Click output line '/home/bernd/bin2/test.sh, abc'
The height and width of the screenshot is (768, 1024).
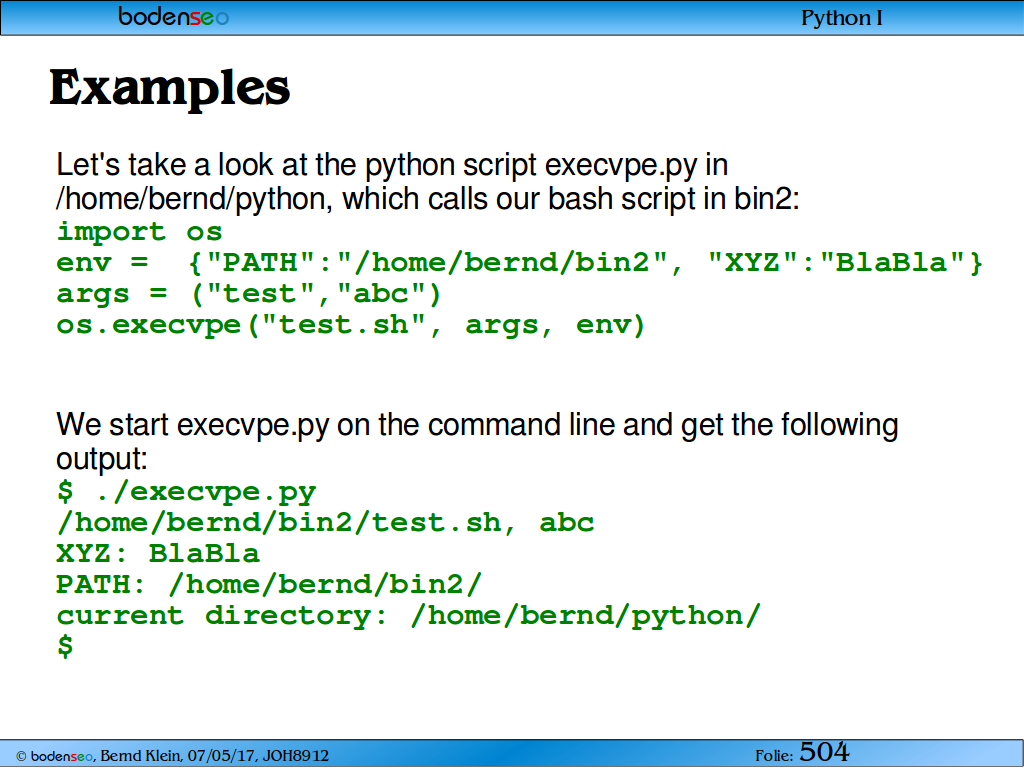click(325, 522)
